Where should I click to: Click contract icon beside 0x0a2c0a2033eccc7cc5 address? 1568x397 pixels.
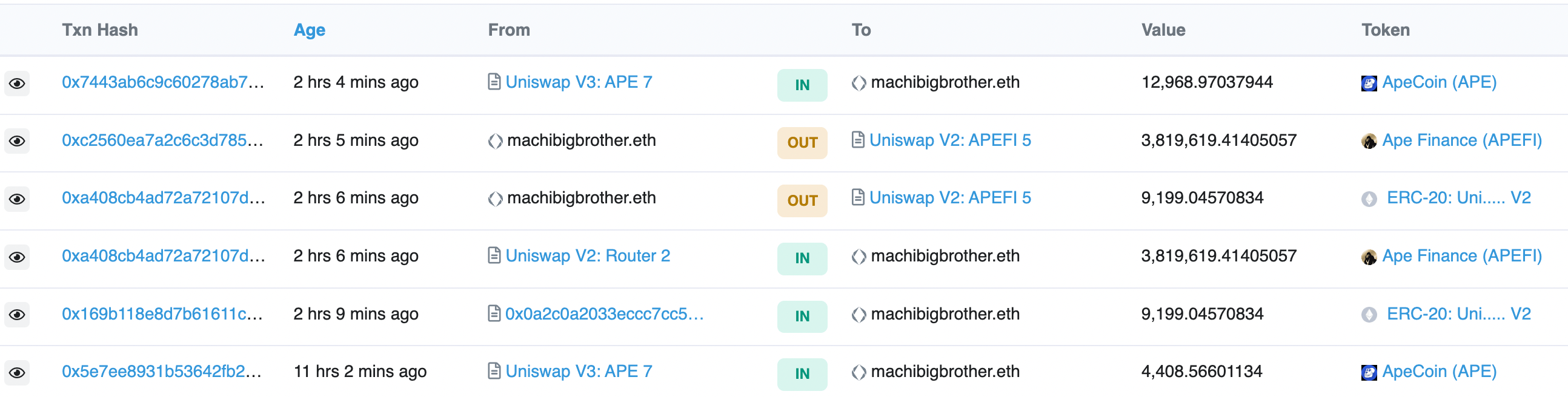[494, 313]
